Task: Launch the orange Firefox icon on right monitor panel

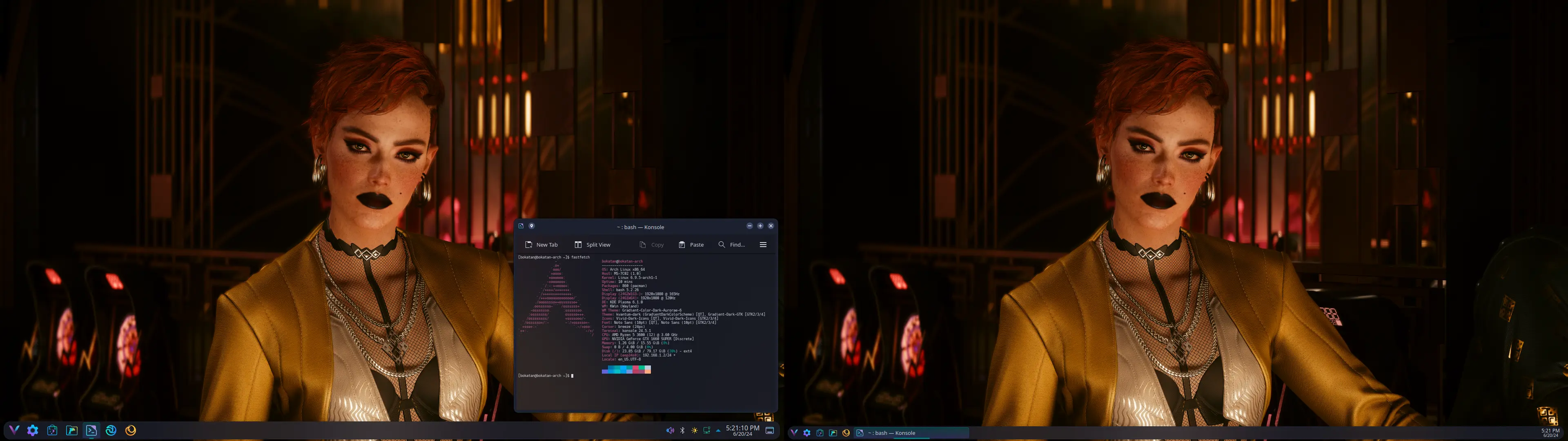Action: click(x=846, y=432)
